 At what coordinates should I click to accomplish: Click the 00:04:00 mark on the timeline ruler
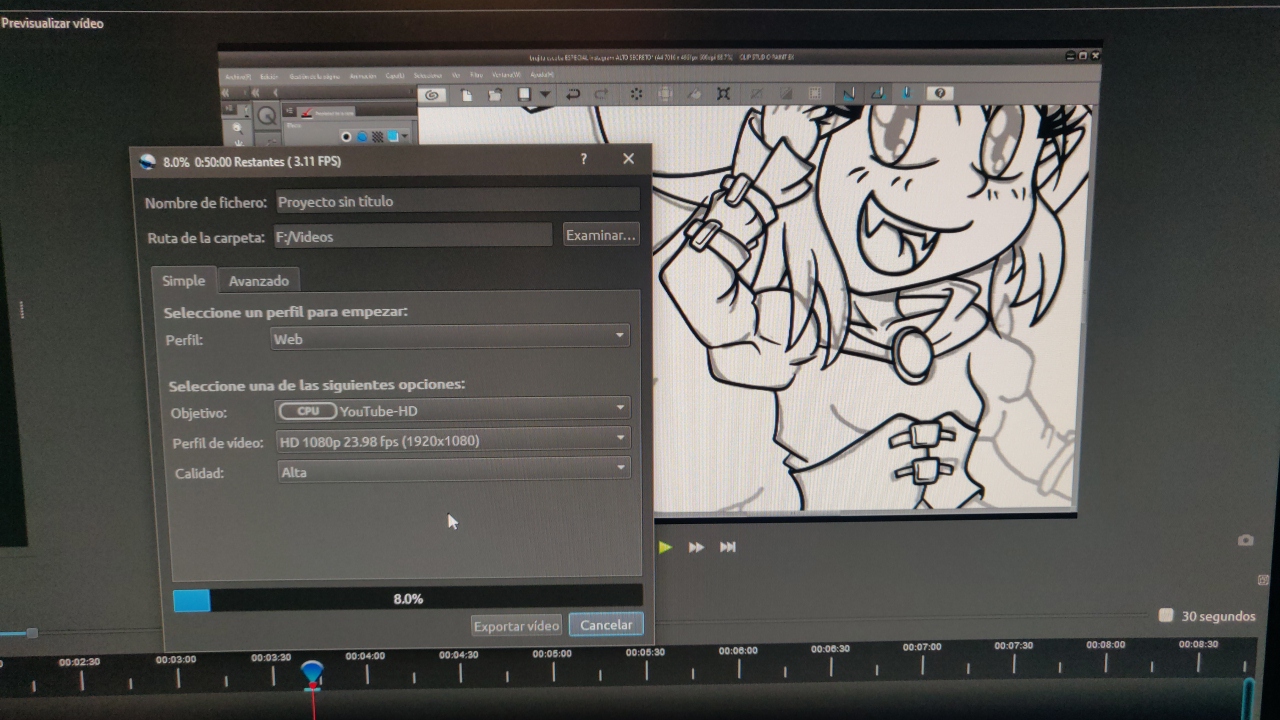pyautogui.click(x=365, y=656)
